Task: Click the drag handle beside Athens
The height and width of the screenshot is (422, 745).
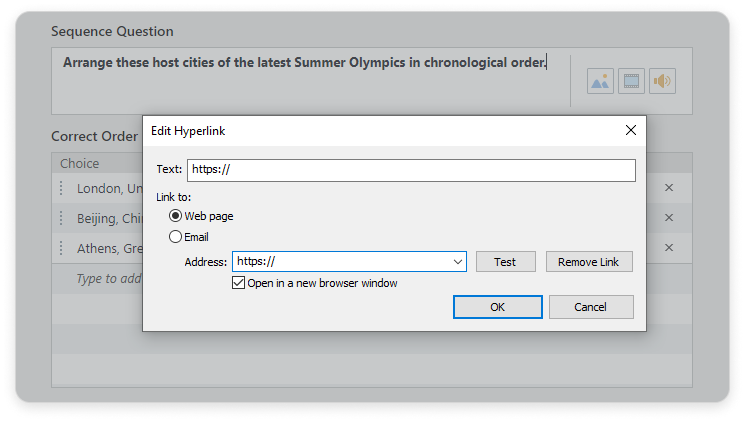Action: coord(61,248)
